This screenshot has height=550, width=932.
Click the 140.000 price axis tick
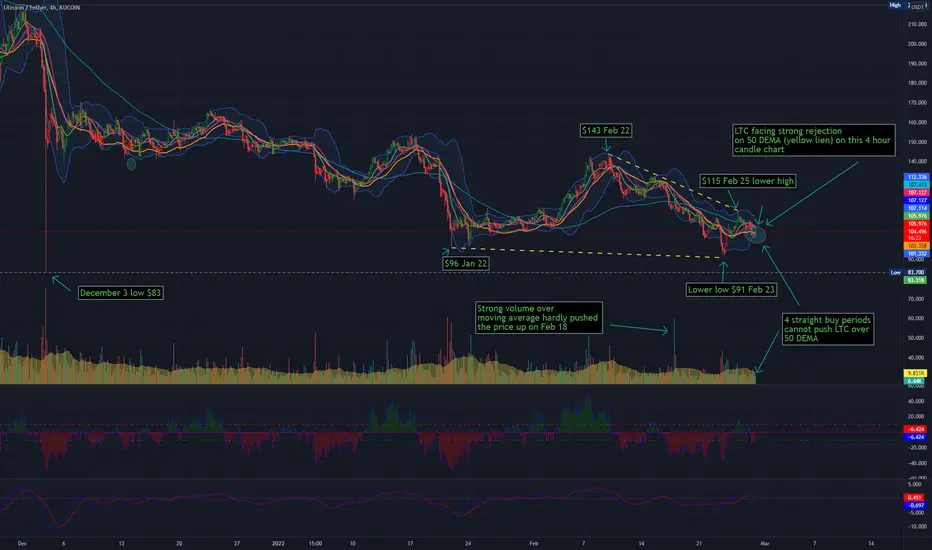coord(917,162)
